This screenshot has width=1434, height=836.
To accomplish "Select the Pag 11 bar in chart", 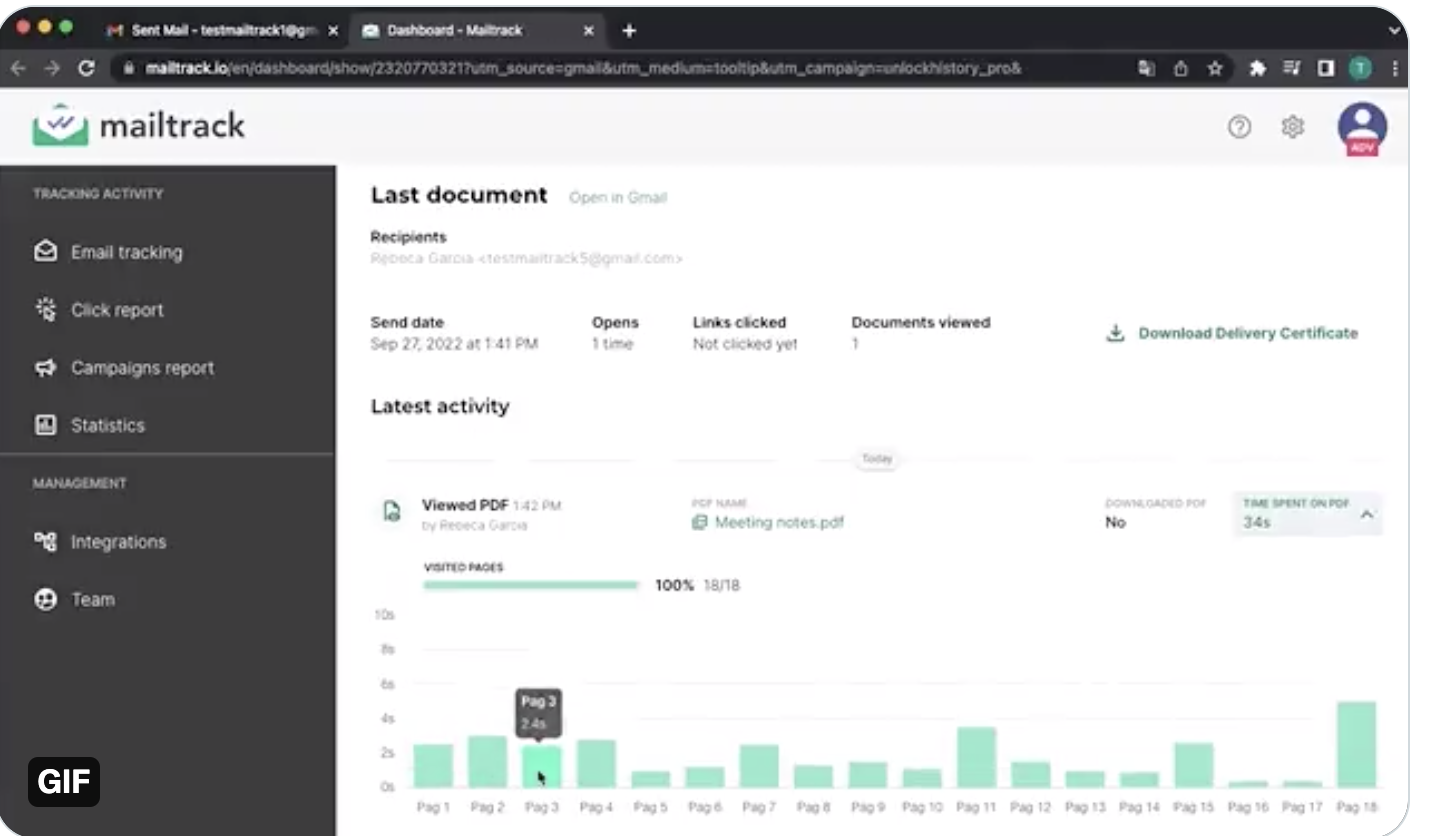I will tap(976, 757).
